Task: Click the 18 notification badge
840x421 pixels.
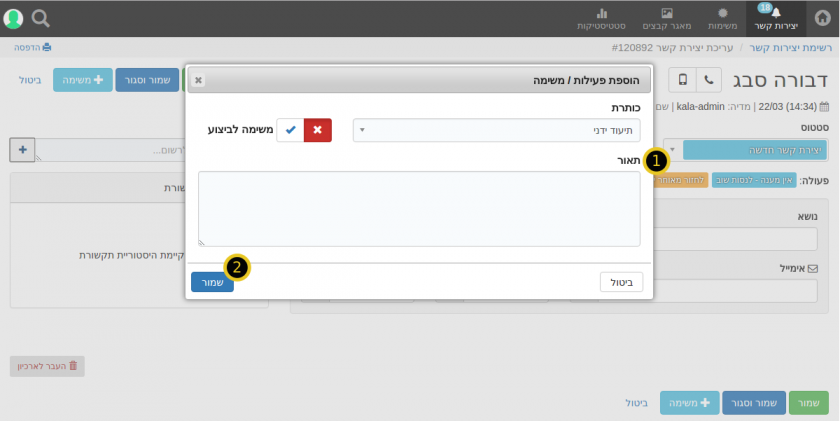Action: click(764, 7)
